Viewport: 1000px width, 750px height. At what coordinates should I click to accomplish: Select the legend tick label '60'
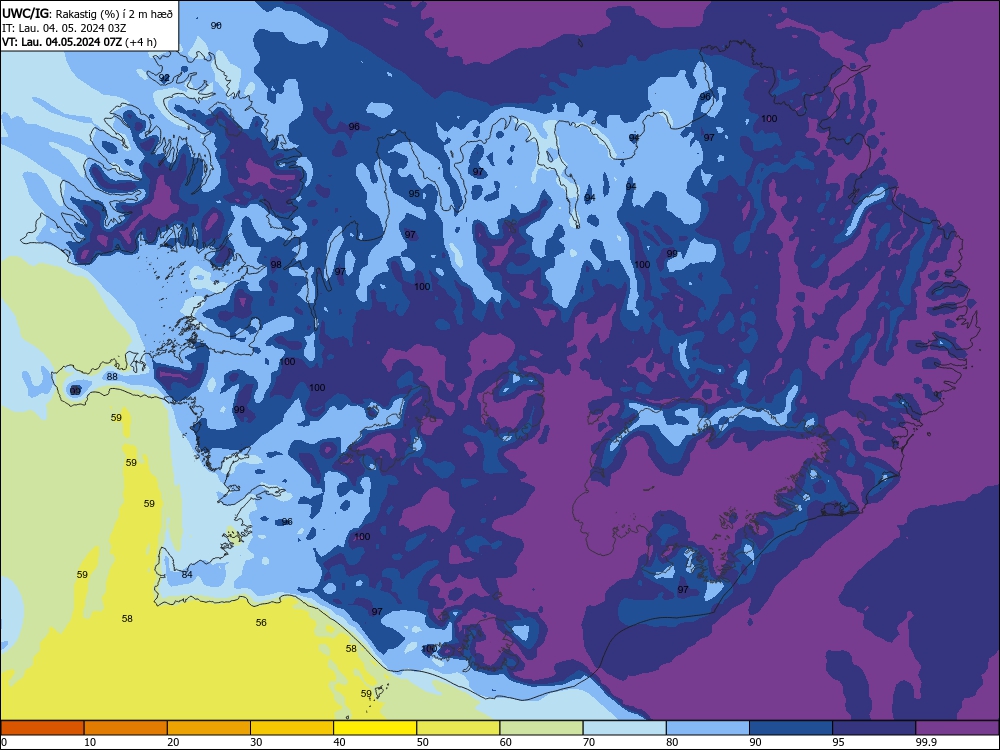(x=506, y=742)
